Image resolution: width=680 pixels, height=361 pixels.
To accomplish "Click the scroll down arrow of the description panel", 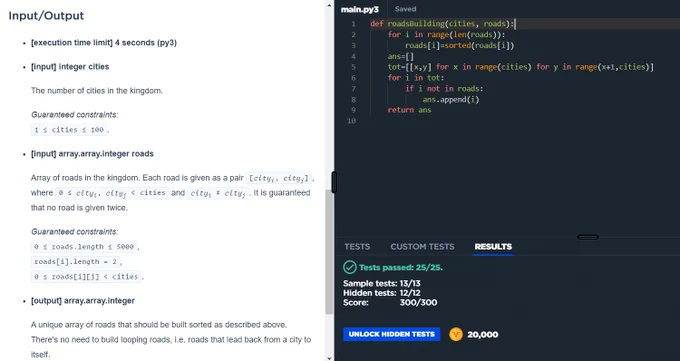I will click(x=329, y=358).
